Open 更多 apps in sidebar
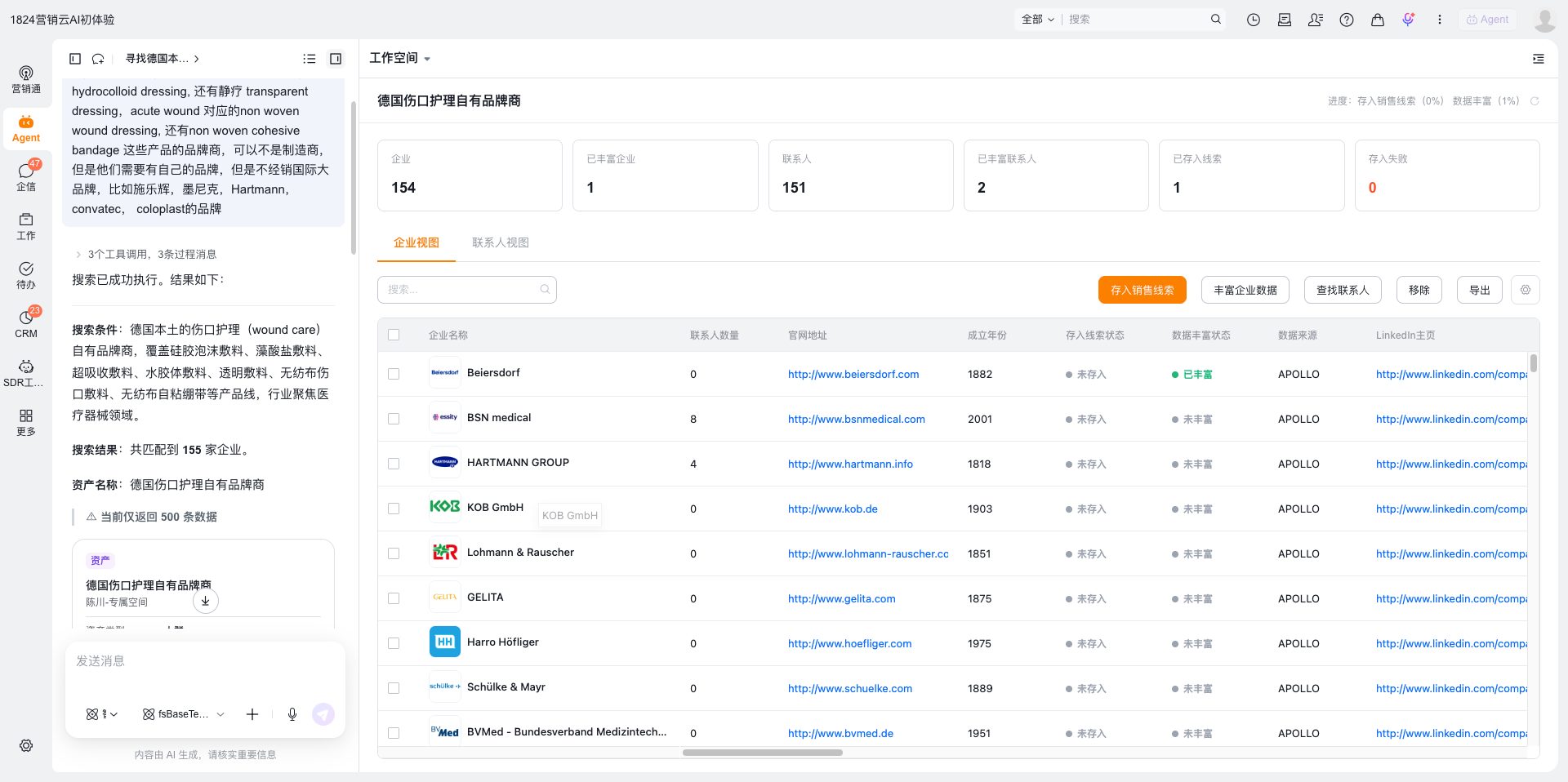The image size is (1568, 782). [26, 423]
